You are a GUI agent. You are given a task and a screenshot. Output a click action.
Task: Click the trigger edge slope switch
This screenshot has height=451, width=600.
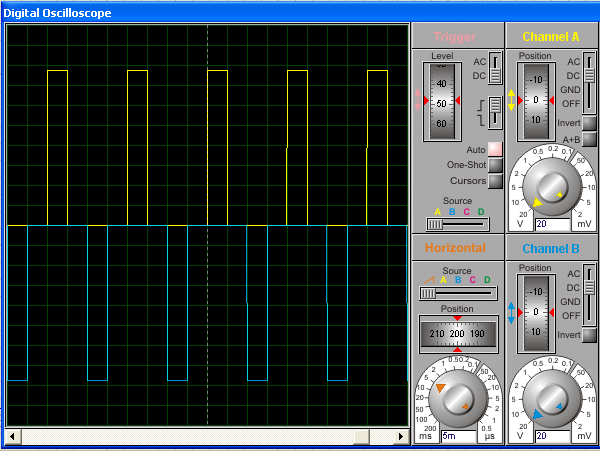pos(495,112)
